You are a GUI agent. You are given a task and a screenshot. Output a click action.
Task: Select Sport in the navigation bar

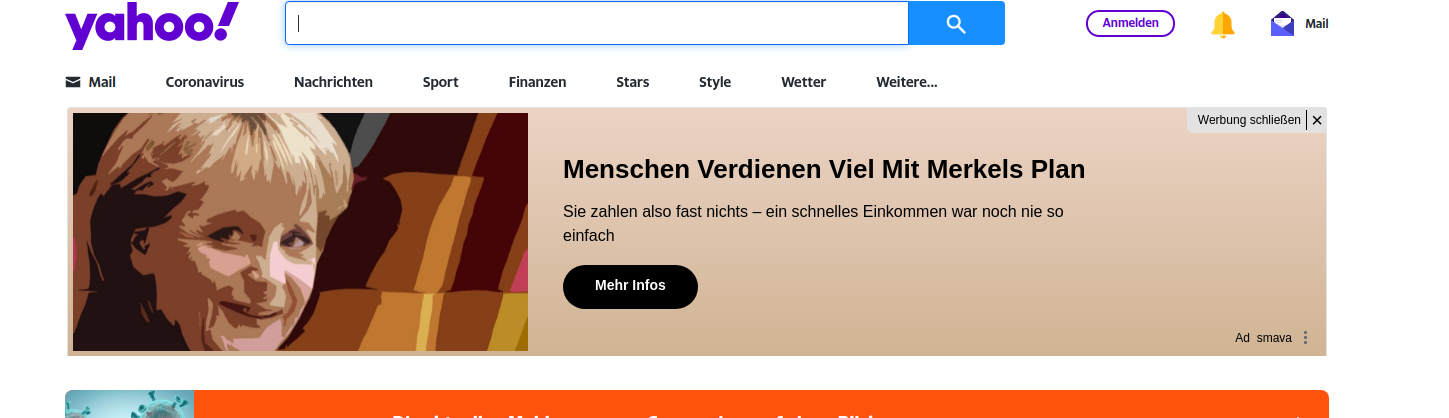click(440, 82)
